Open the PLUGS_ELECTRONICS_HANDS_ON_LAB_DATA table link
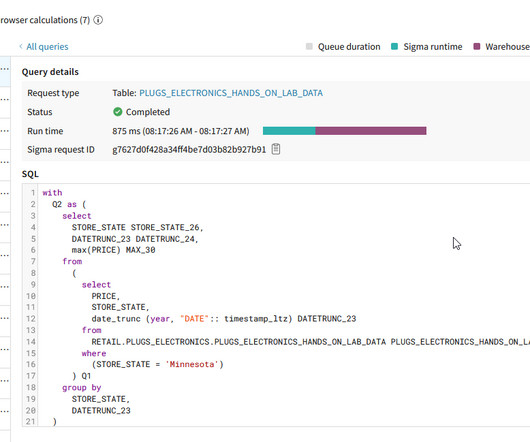 point(231,93)
